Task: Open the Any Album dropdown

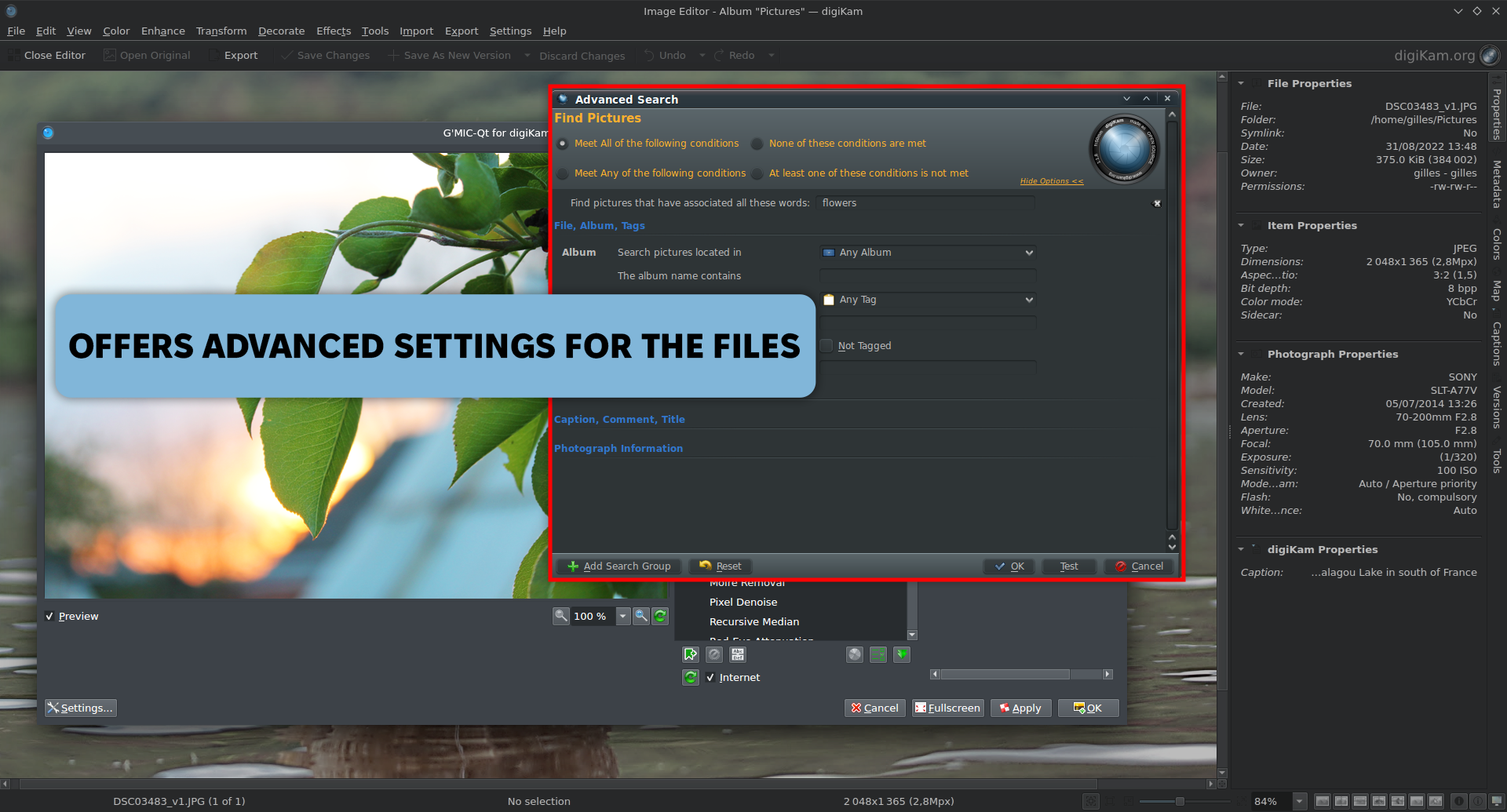Action: coord(927,253)
